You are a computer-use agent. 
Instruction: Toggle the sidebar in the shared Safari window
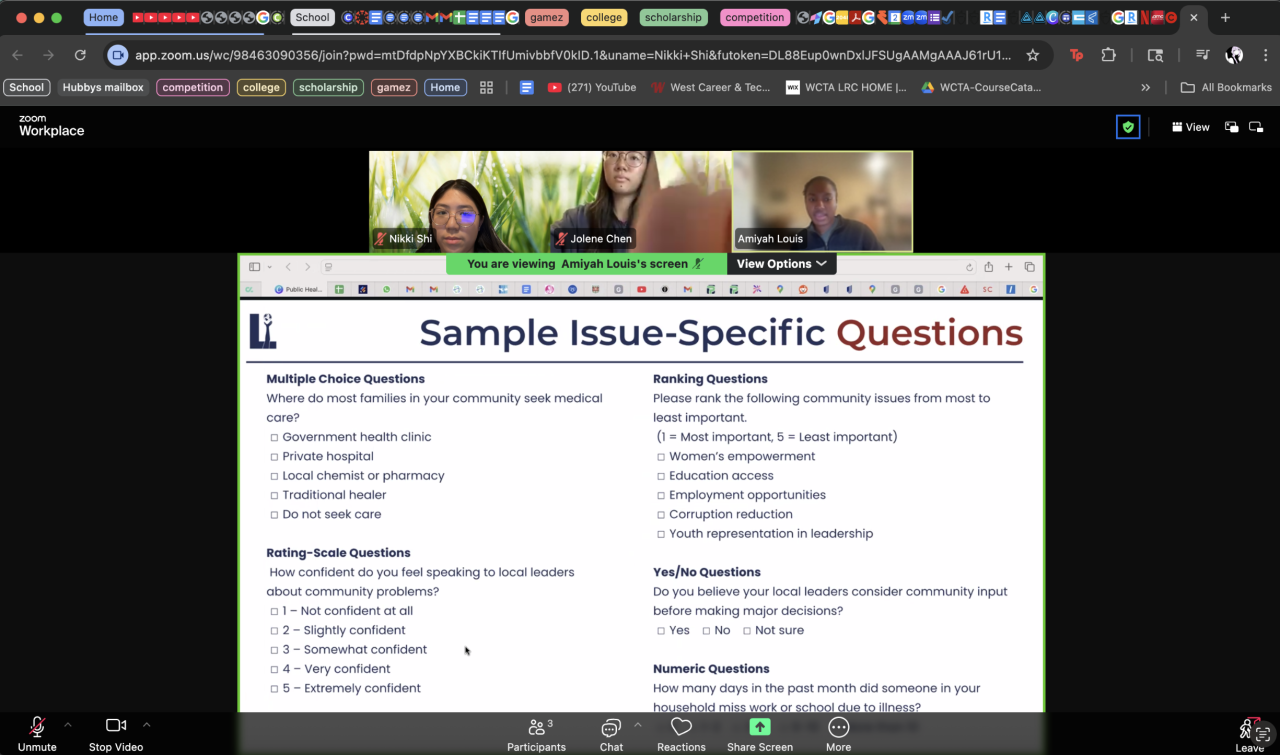coord(255,267)
